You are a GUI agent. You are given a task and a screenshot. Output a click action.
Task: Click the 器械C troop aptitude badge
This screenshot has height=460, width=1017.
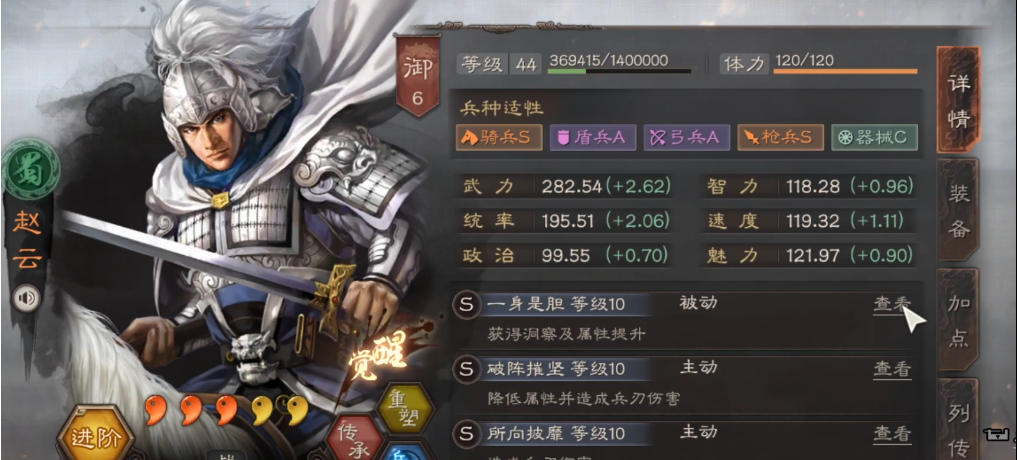point(874,137)
